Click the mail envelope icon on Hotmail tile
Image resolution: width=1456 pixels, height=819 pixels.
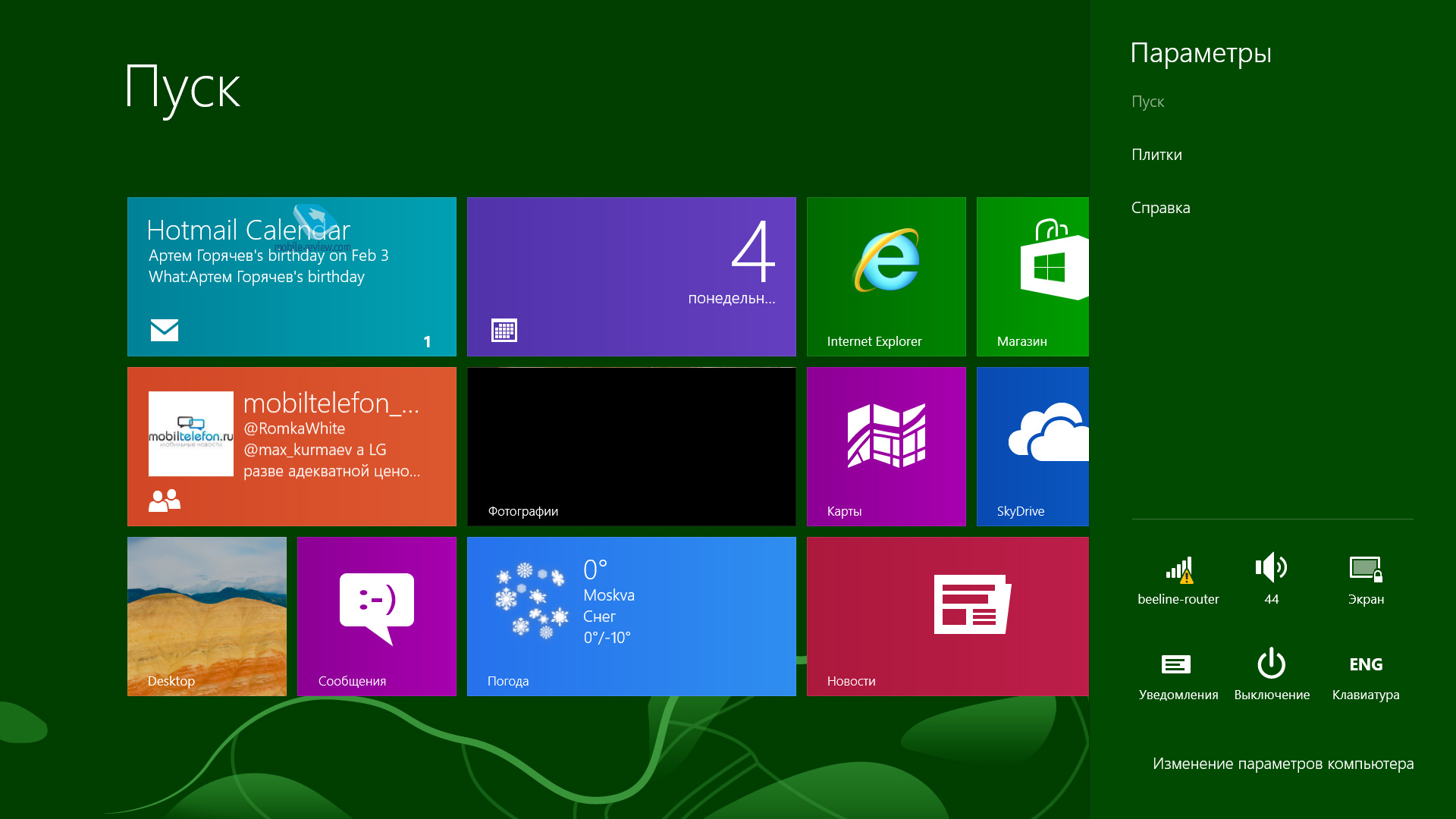[165, 330]
